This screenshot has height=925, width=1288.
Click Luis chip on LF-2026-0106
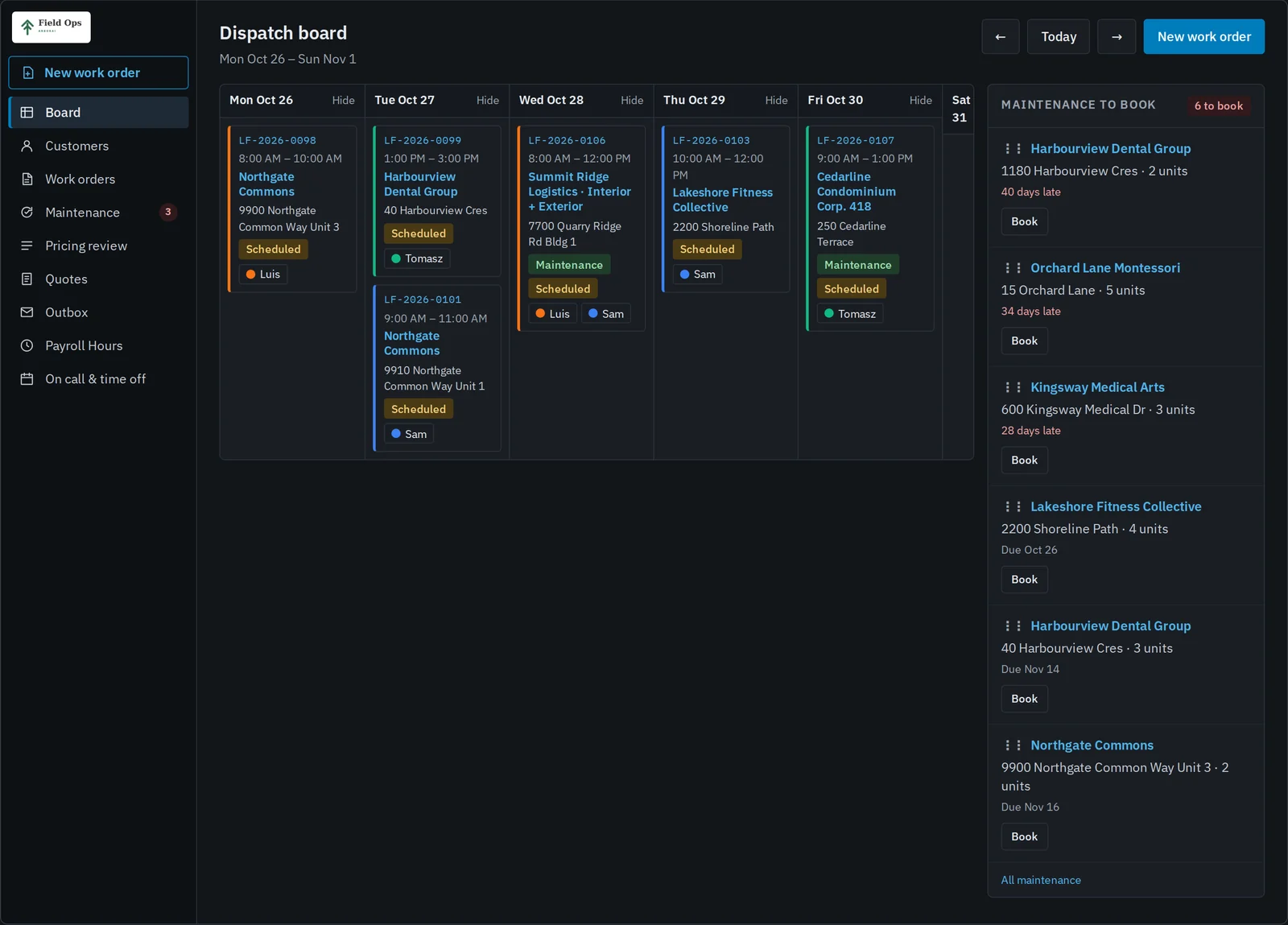(x=552, y=314)
